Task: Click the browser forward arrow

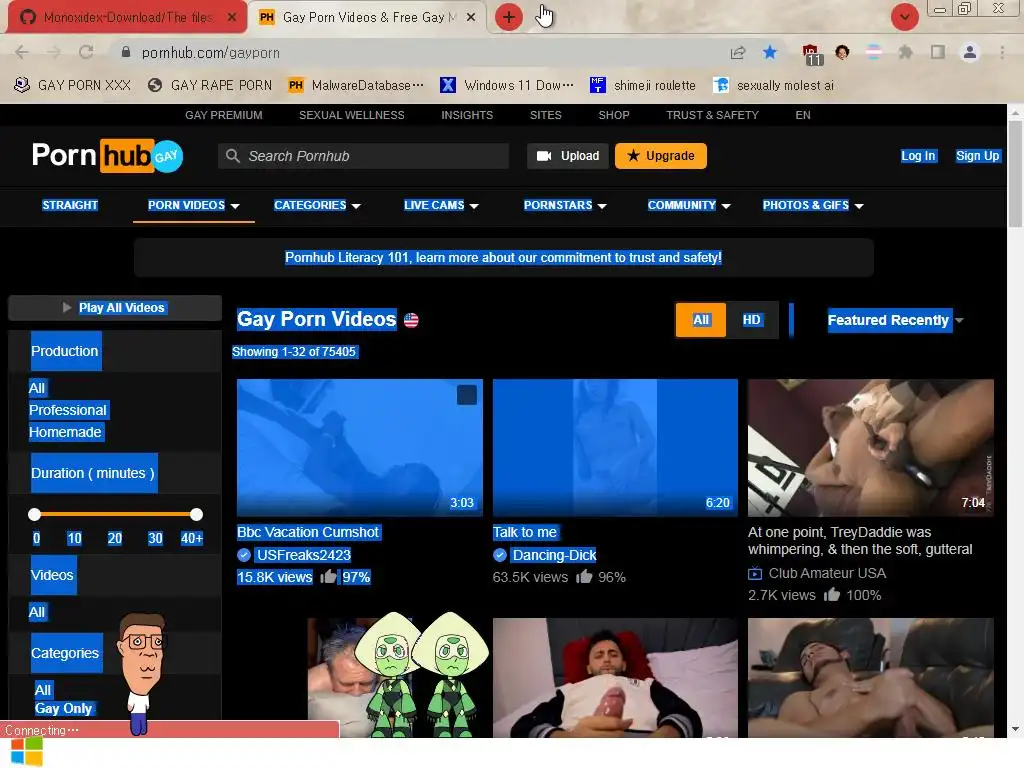Action: (54, 52)
